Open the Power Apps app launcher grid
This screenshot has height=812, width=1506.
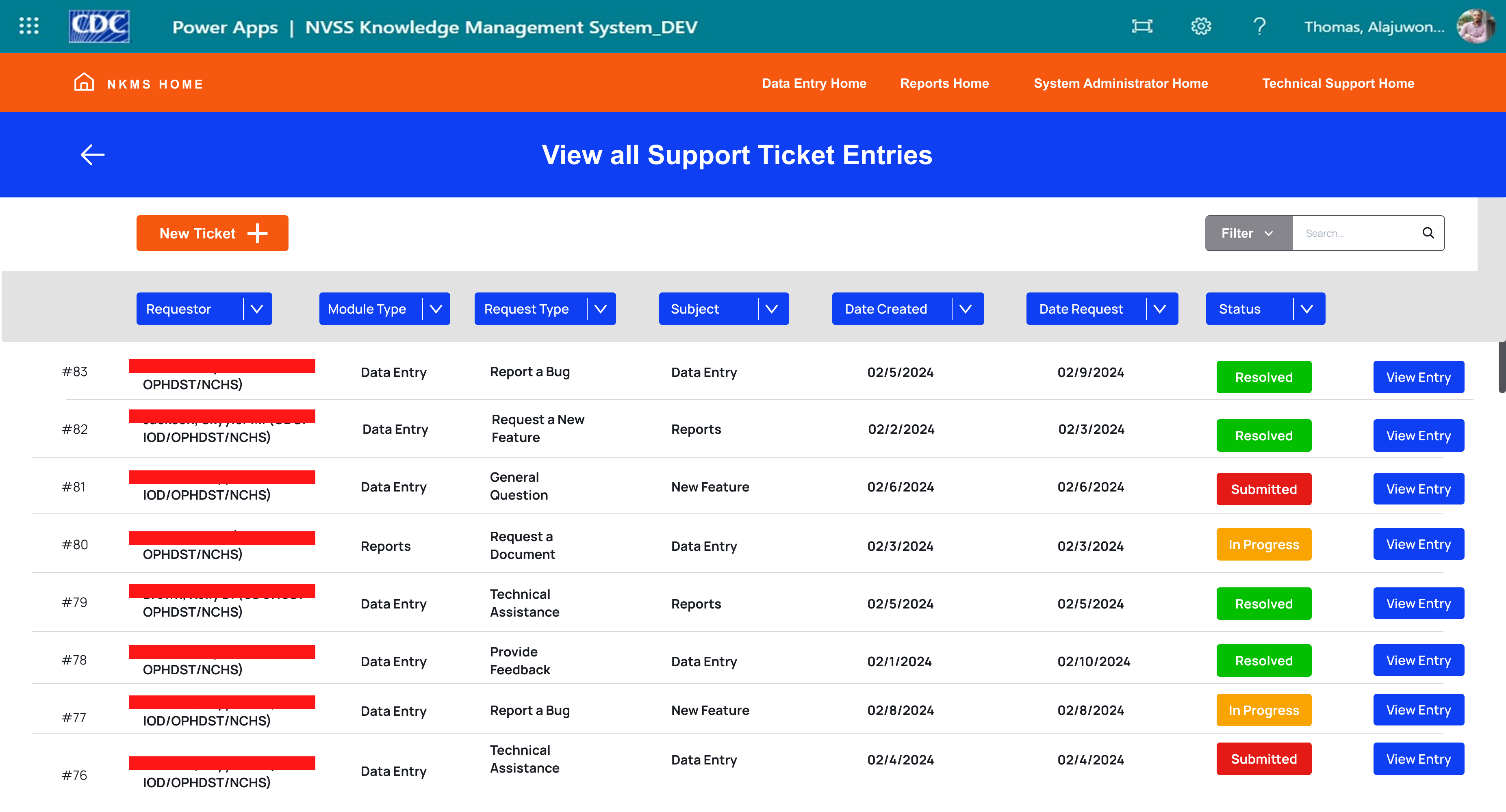pos(28,26)
